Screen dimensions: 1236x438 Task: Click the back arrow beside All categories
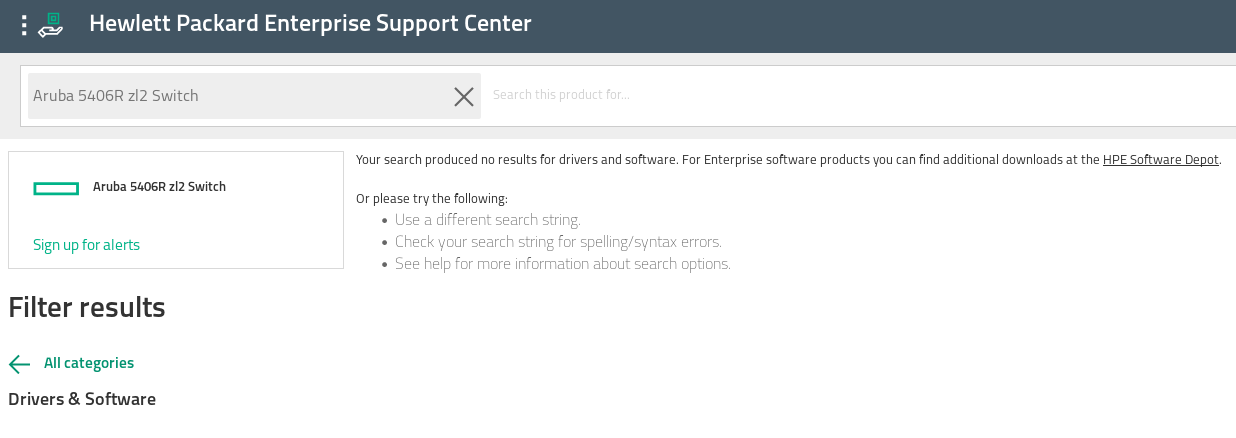tap(19, 364)
